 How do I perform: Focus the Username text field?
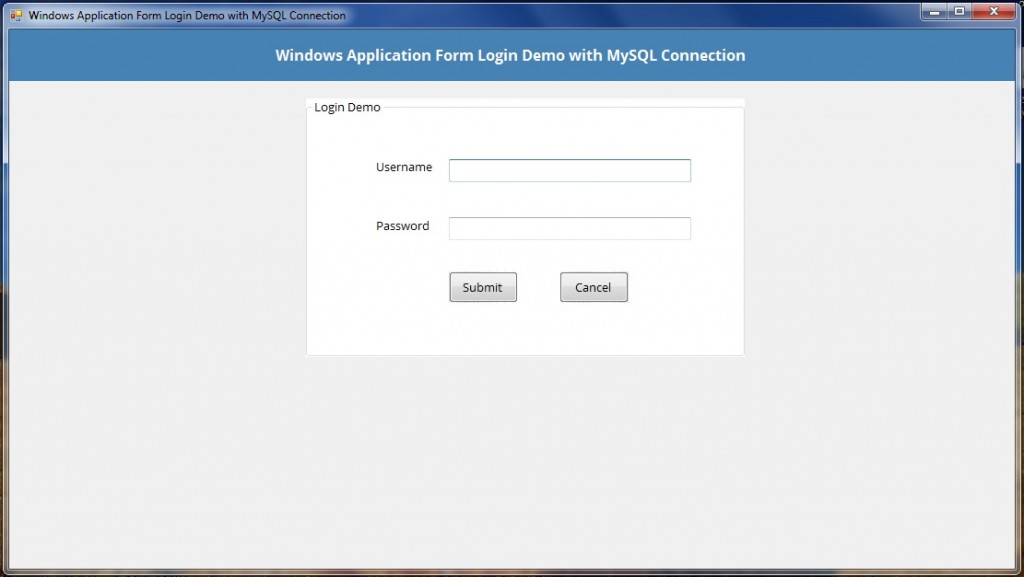pos(569,171)
